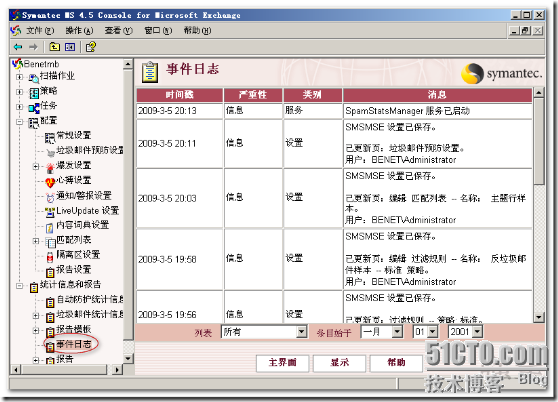Click the 配置 tree icon
Image resolution: width=558 pixels, height=402 pixels.
tap(34, 123)
